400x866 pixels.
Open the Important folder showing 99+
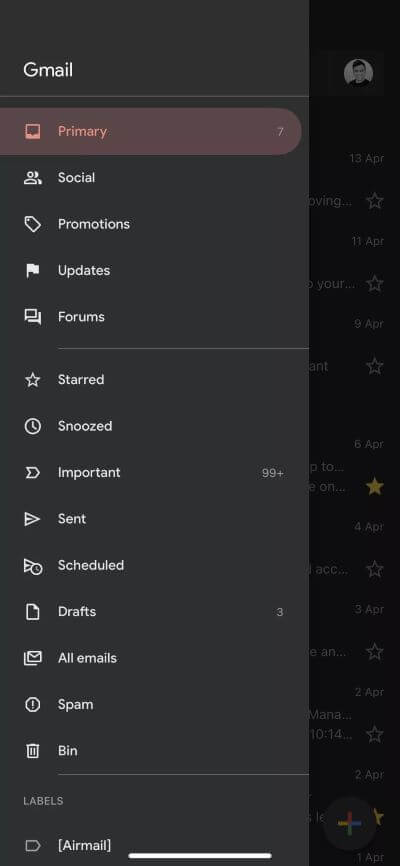coord(154,473)
